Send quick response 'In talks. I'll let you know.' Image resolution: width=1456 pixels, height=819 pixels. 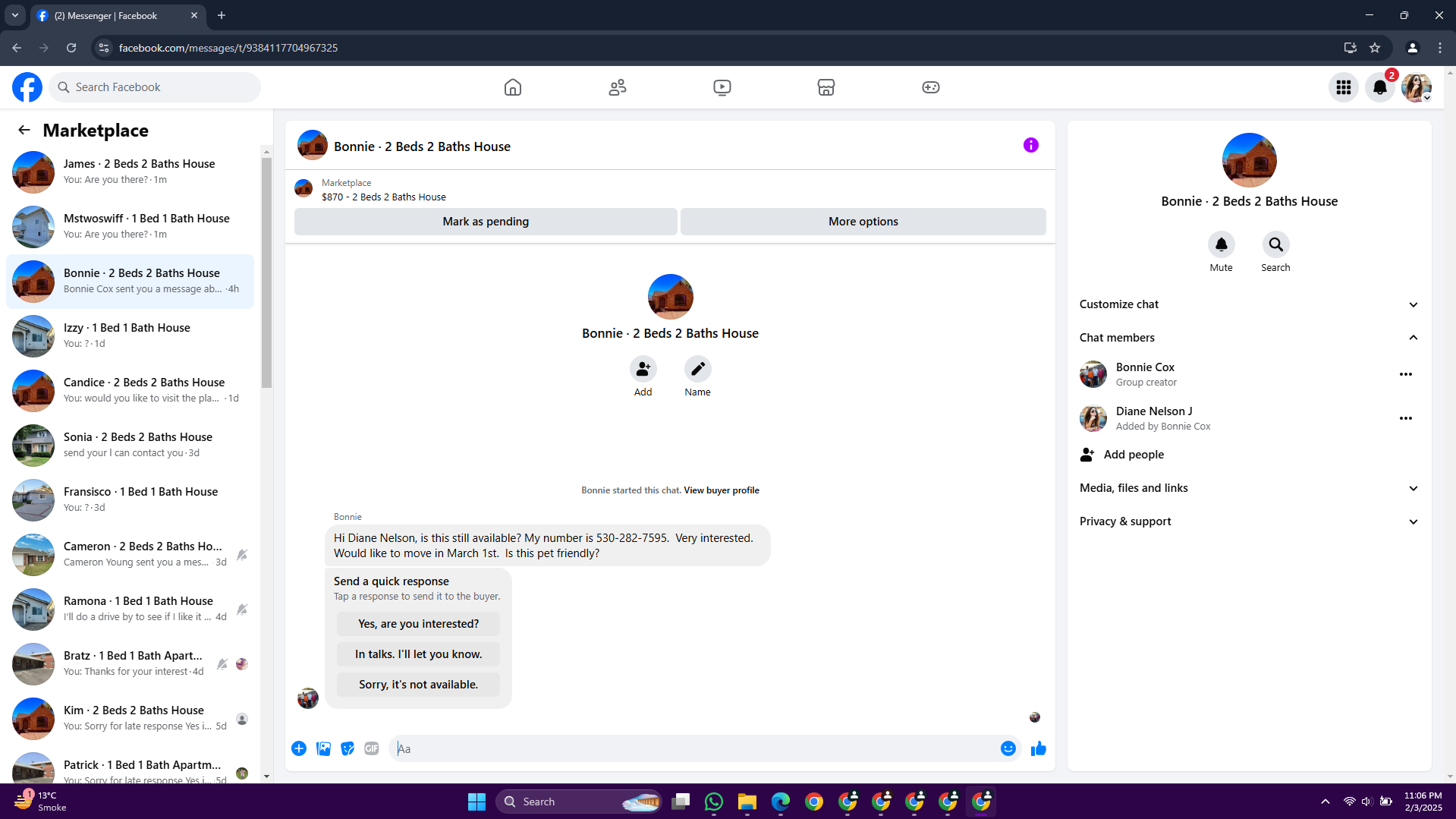tap(419, 654)
